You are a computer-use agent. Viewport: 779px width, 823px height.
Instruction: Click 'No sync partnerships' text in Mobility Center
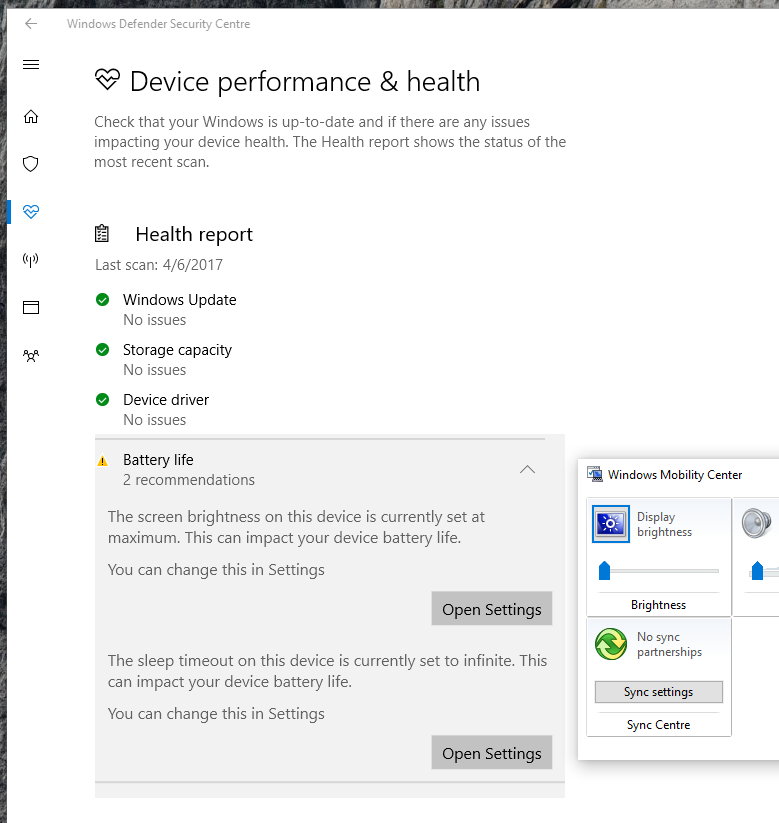[669, 644]
